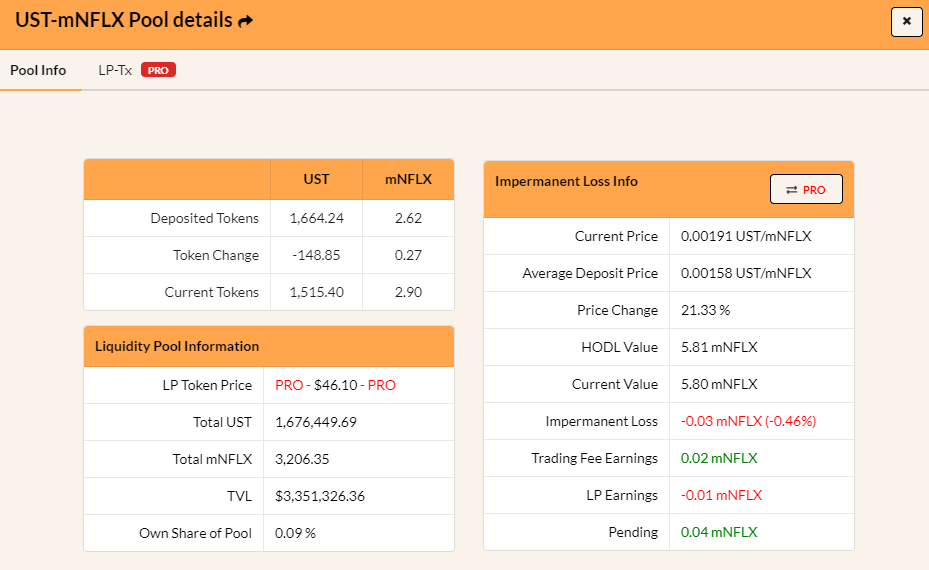Click the 0.02 mNFLX trading fee value
The height and width of the screenshot is (570, 929).
tap(719, 458)
